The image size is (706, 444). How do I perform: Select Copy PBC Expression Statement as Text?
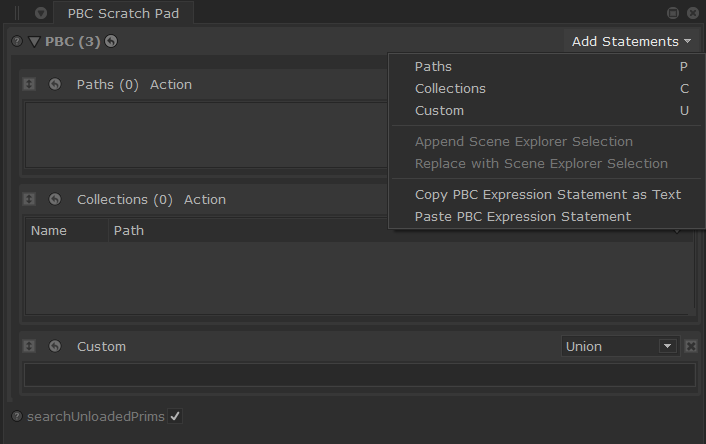(547, 195)
